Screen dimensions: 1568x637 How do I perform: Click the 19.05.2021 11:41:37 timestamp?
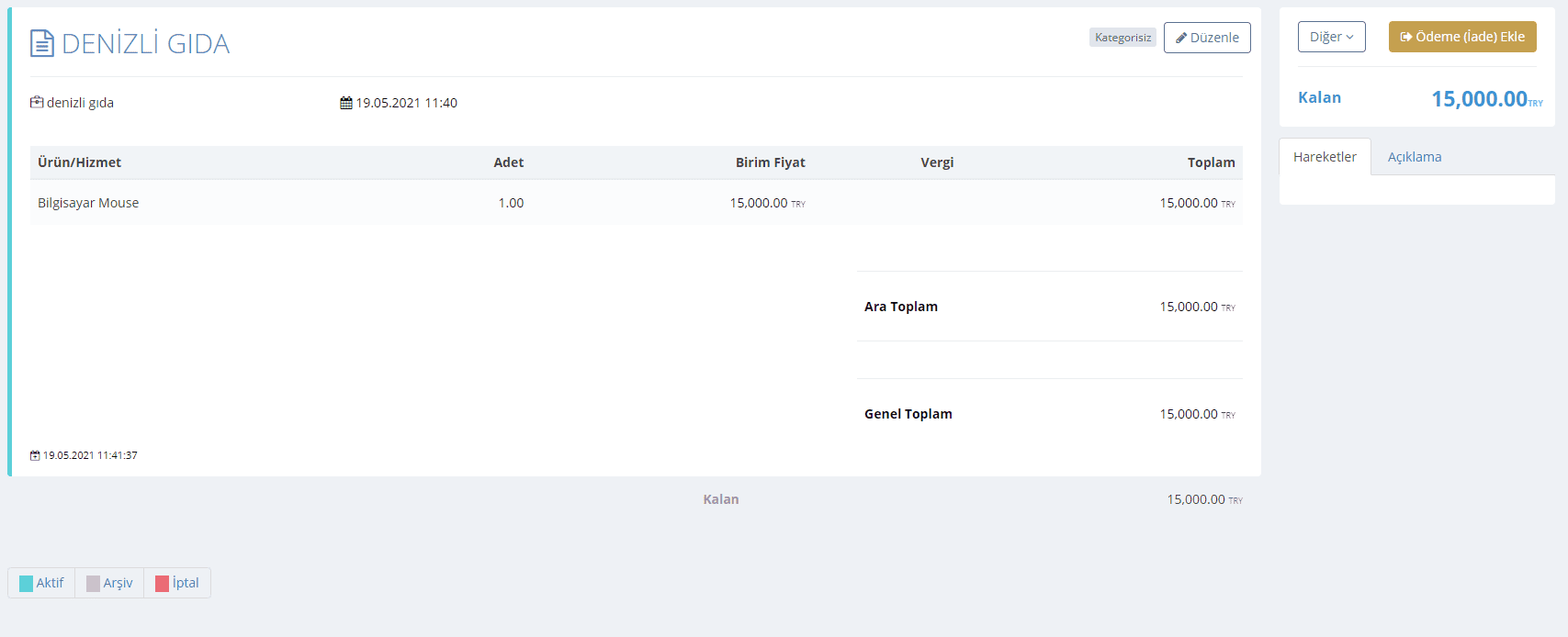tap(90, 455)
